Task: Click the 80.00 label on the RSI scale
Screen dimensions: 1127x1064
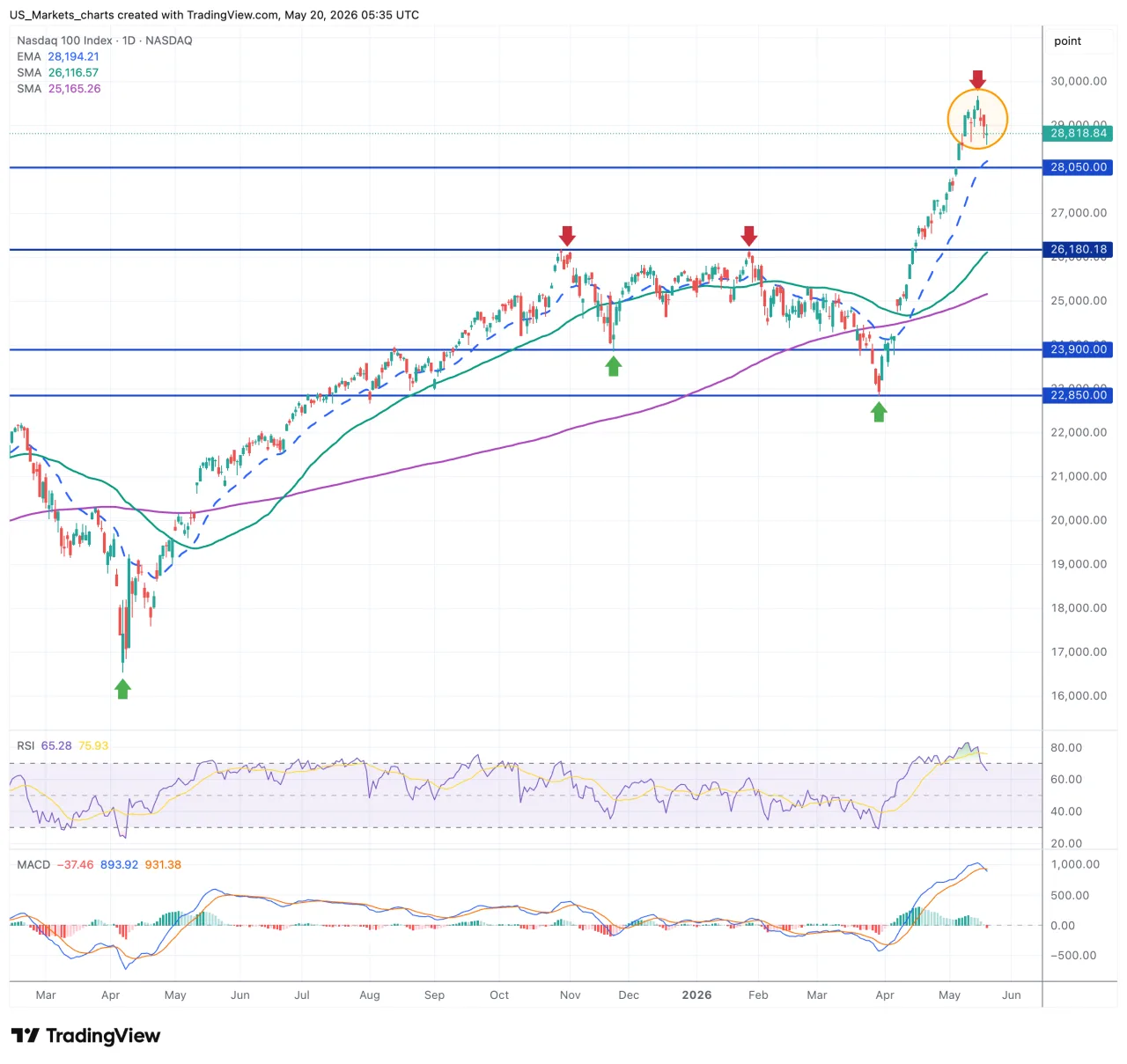Action: 1066,748
